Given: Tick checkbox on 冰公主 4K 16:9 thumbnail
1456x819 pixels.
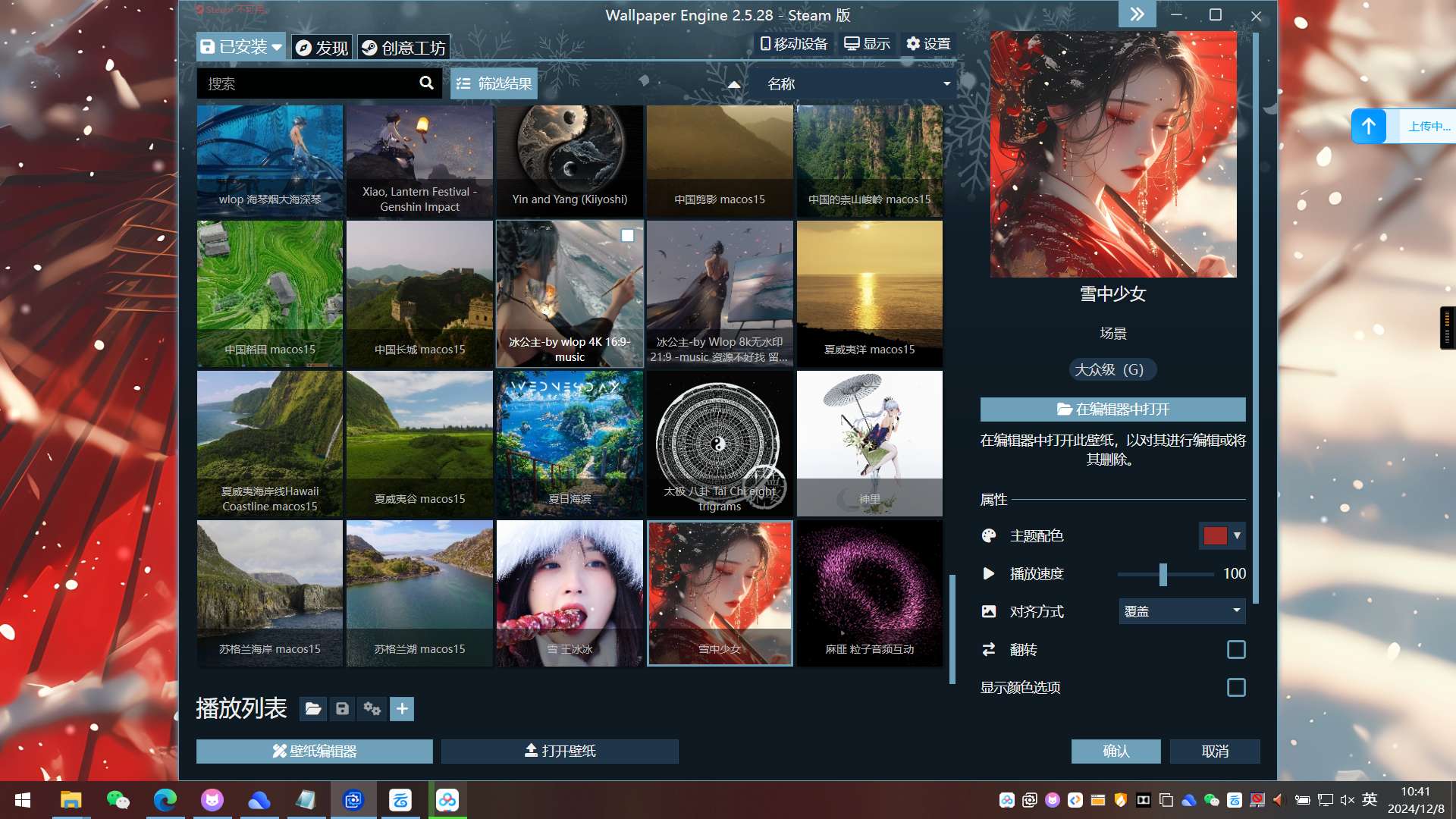Looking at the screenshot, I should pos(627,236).
